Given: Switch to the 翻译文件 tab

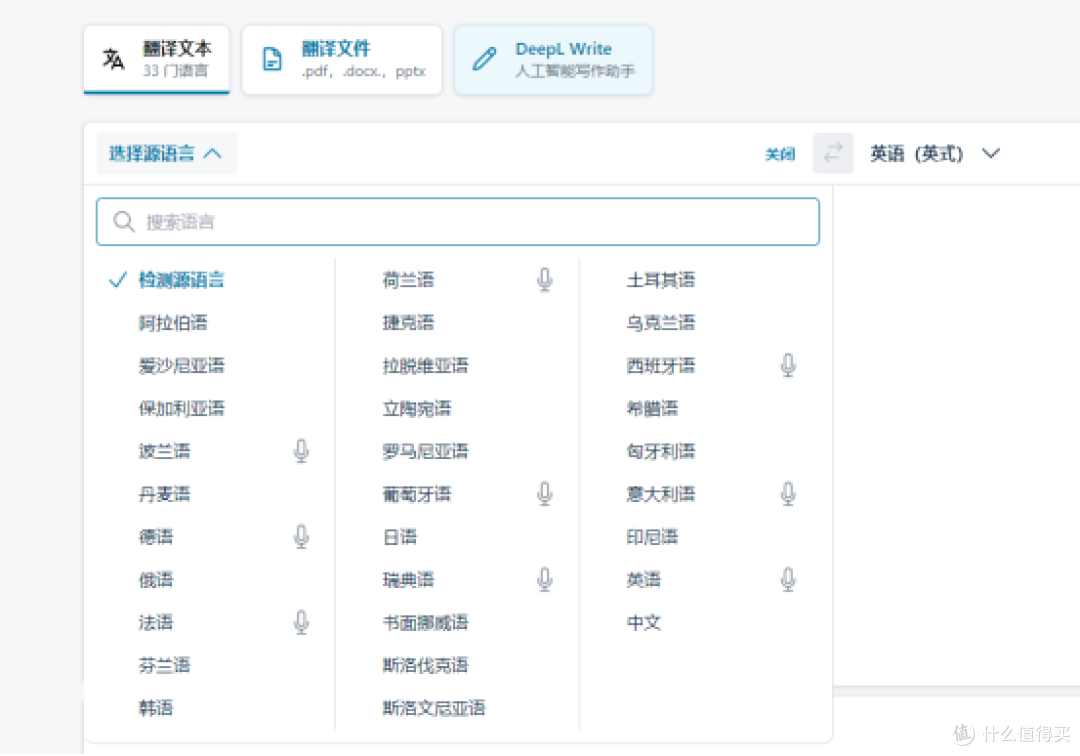Looking at the screenshot, I should 342,59.
